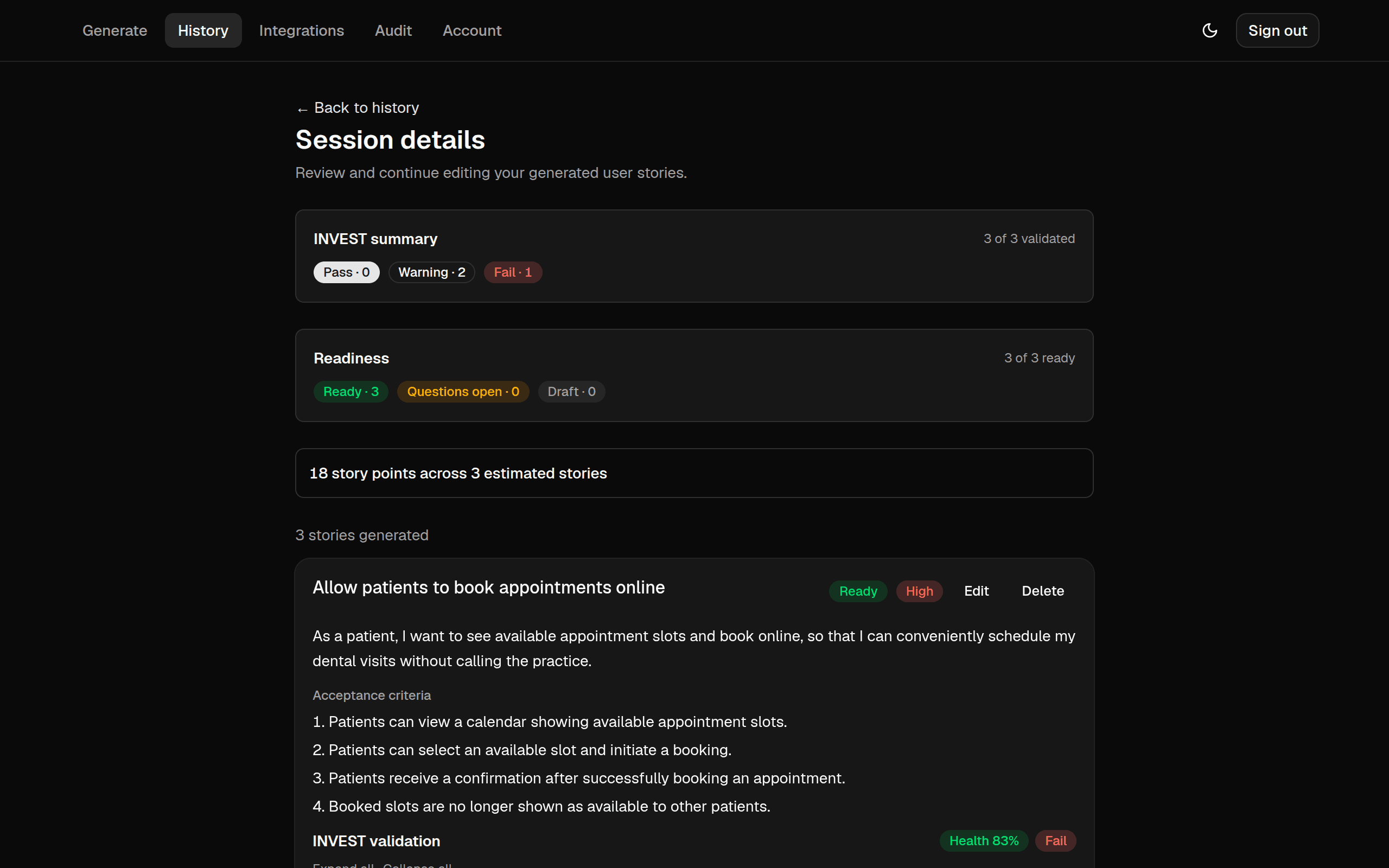
Task: Click the INVEST summary heading
Action: click(375, 239)
